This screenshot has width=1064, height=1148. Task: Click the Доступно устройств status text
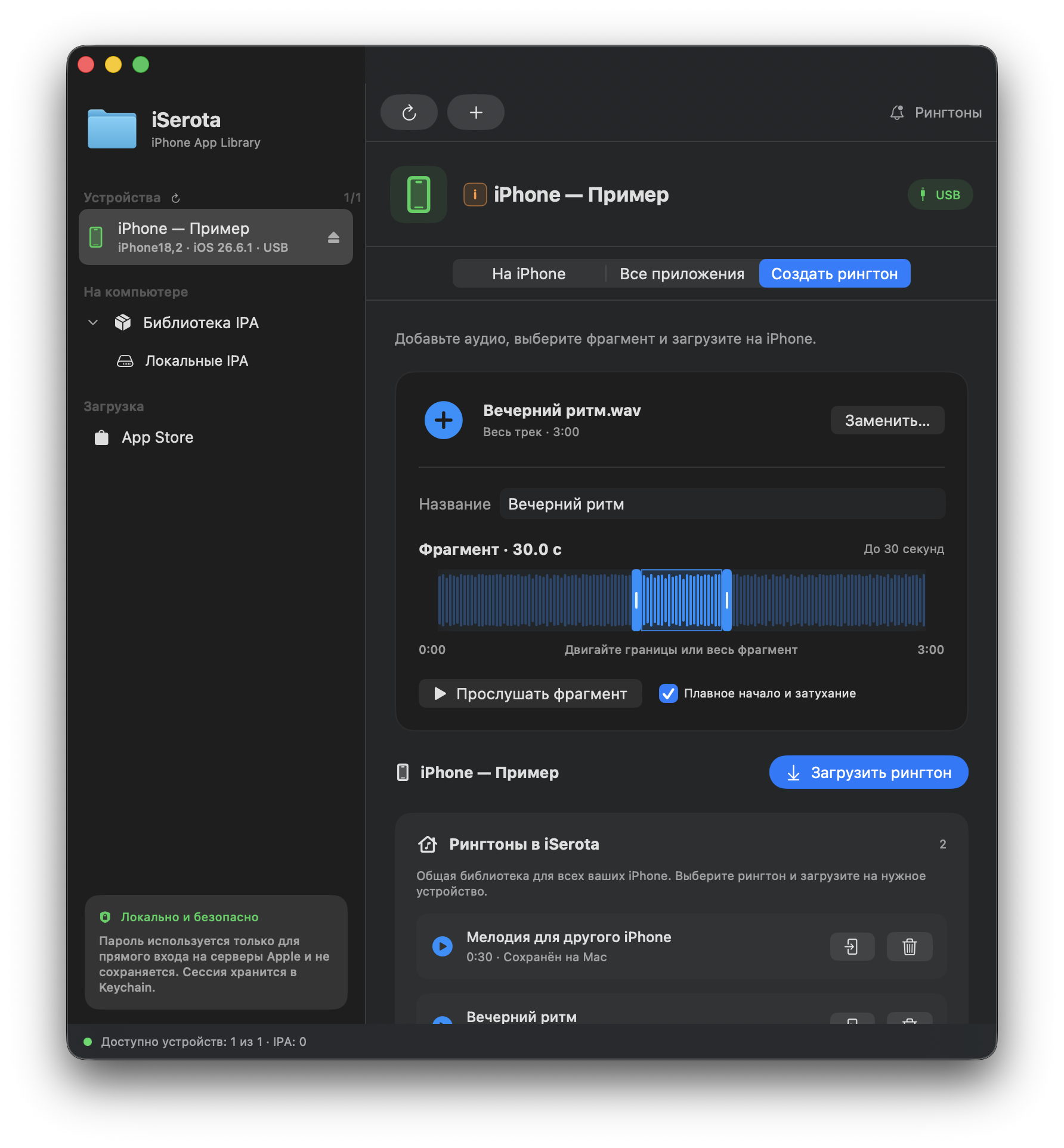[204, 1042]
